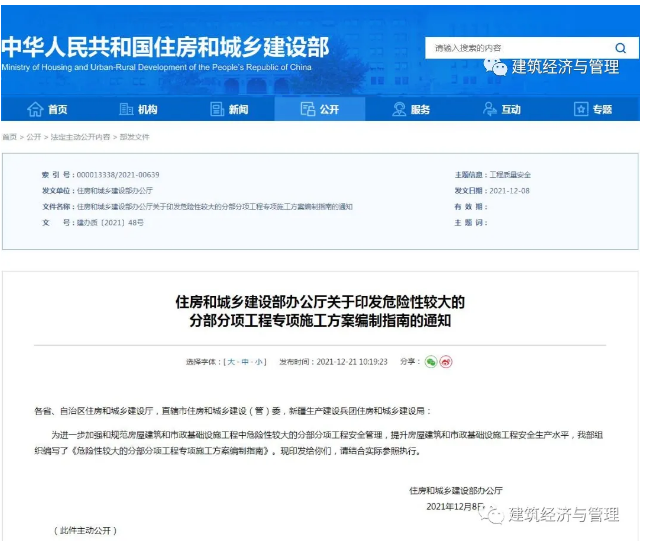Screen dimensions: 648x541
Task: Click the ministry name header logo
Action: pyautogui.click(x=165, y=50)
